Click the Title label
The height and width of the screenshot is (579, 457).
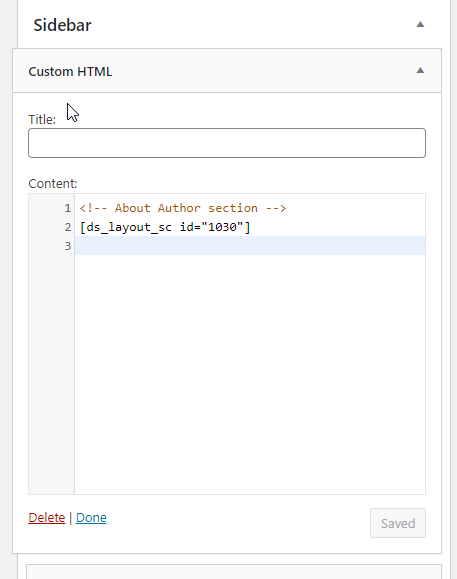click(42, 120)
